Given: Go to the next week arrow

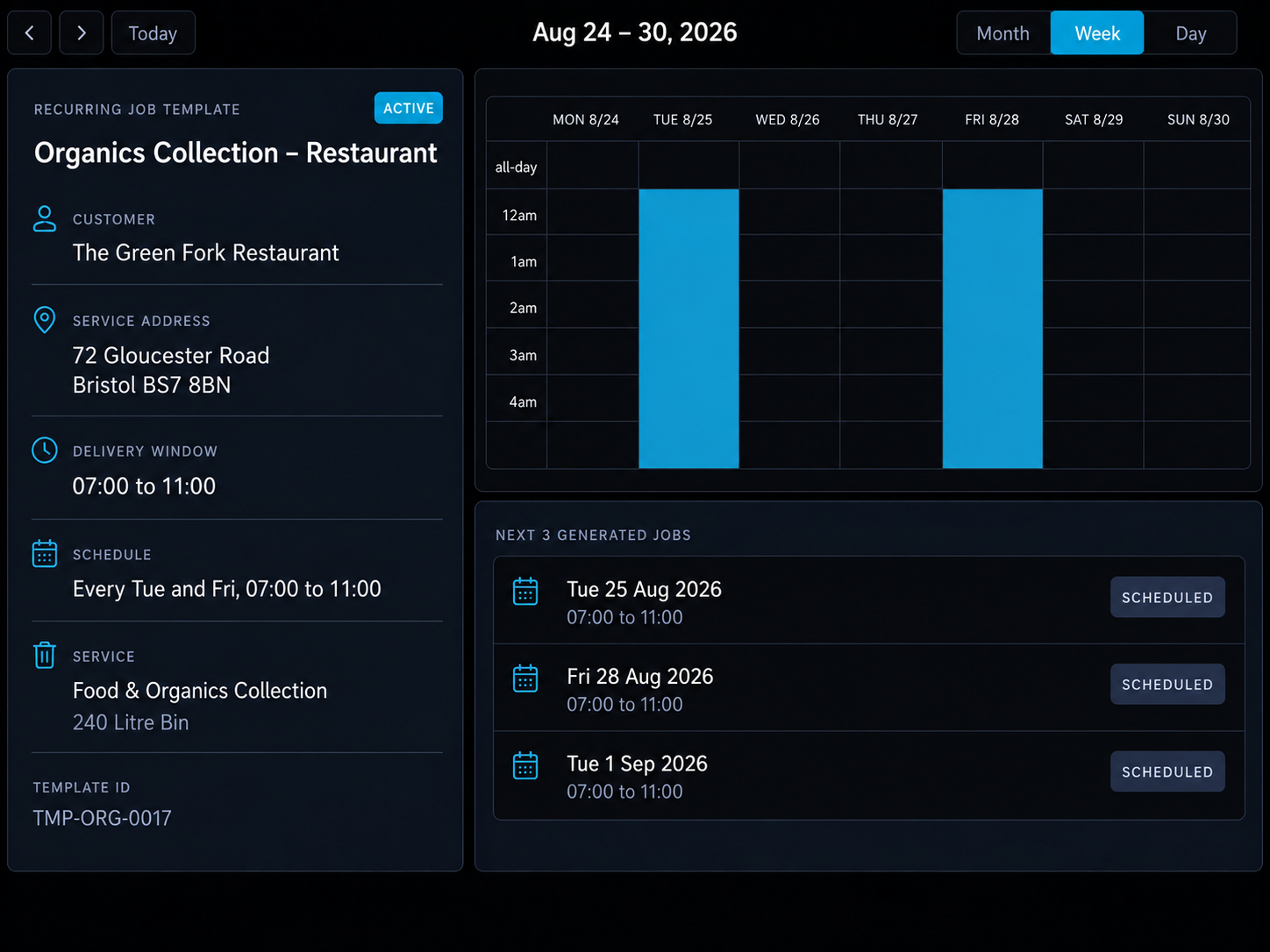Looking at the screenshot, I should tap(82, 33).
